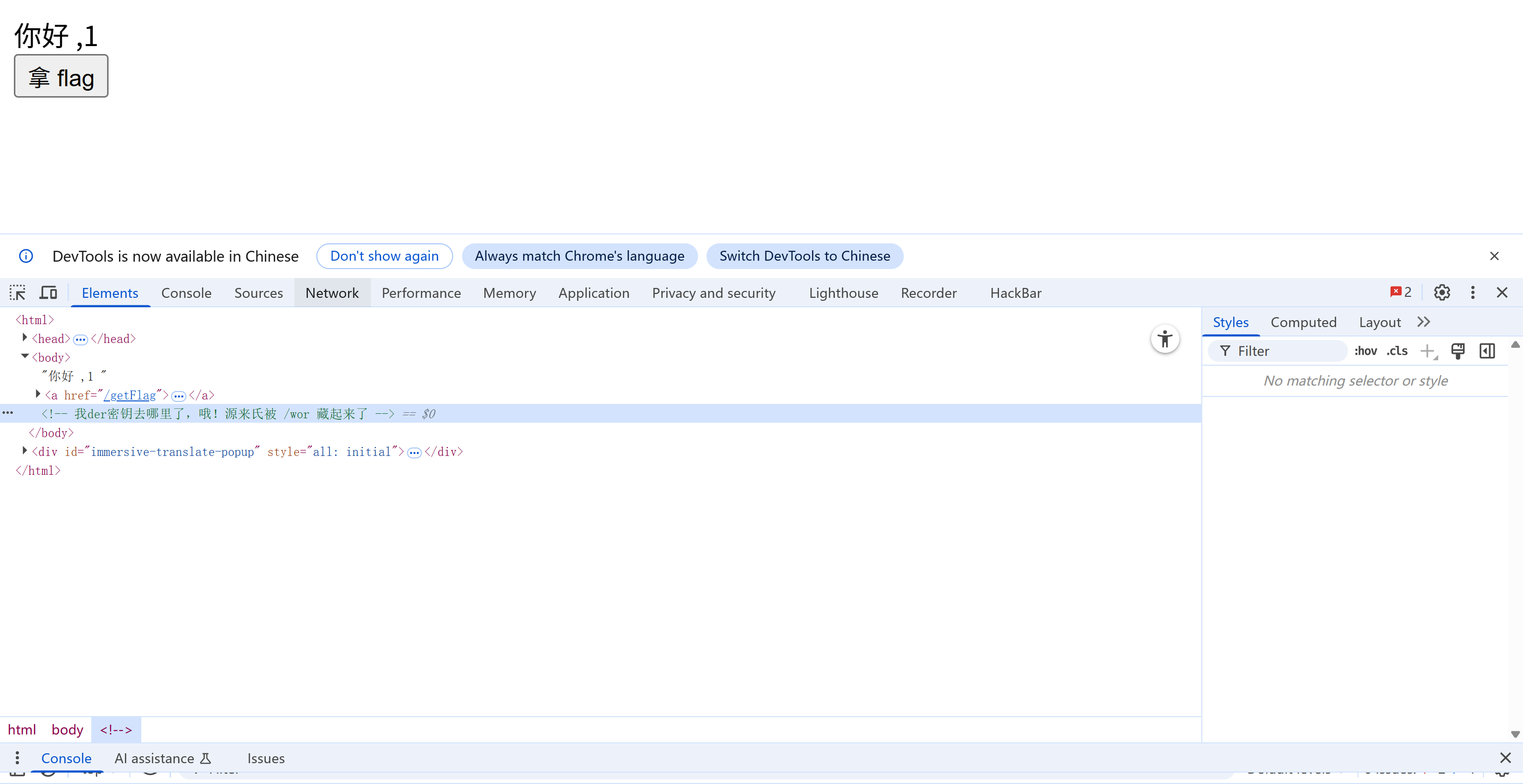Click the accessibility floating figure icon

click(1165, 339)
